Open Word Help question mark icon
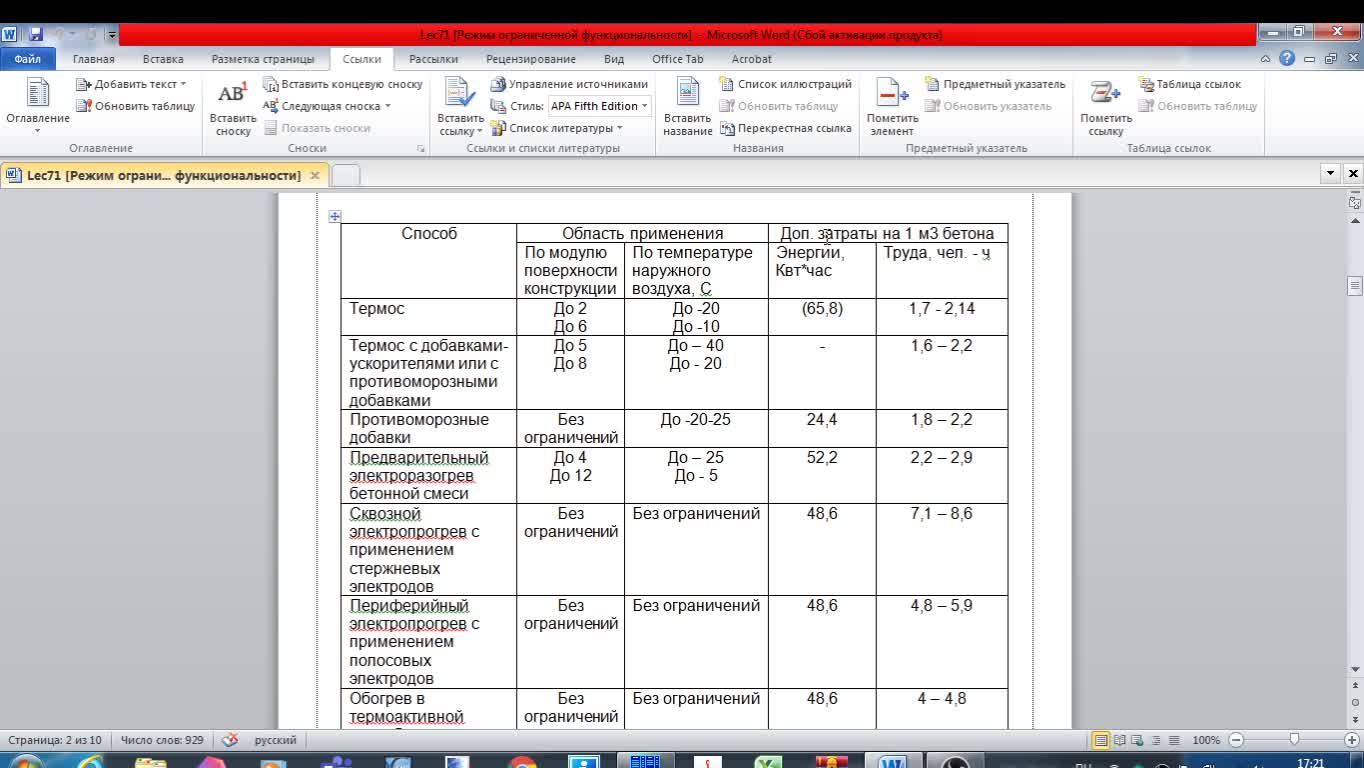Image resolution: width=1364 pixels, height=768 pixels. coord(1287,59)
